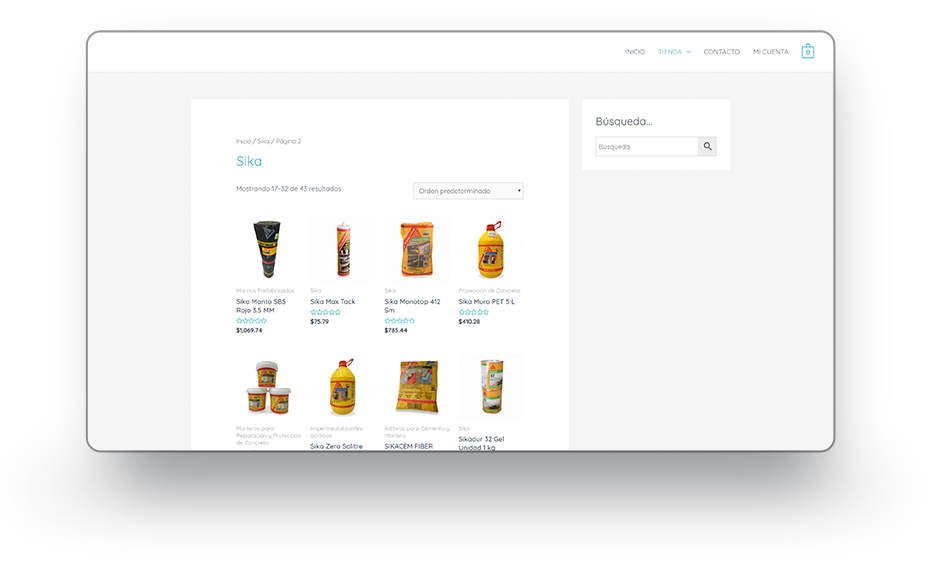Open the shopping cart bag icon
The image size is (935, 565).
click(x=807, y=51)
